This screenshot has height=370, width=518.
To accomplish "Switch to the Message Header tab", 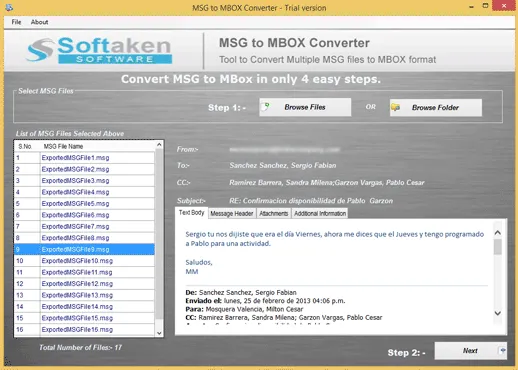I will pyautogui.click(x=232, y=213).
